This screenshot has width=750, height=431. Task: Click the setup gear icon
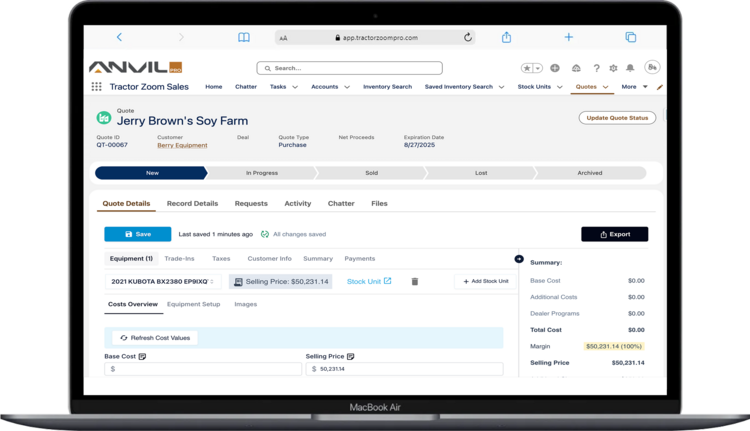[613, 68]
